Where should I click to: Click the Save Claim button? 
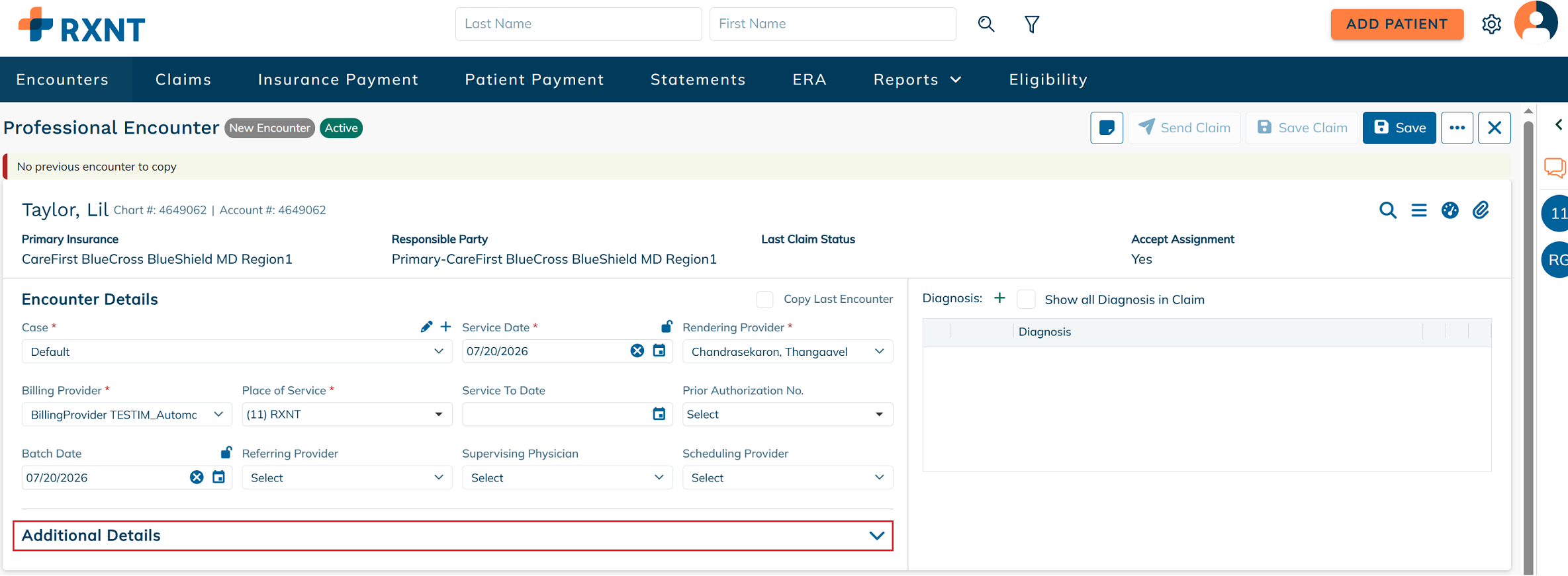click(x=1302, y=128)
